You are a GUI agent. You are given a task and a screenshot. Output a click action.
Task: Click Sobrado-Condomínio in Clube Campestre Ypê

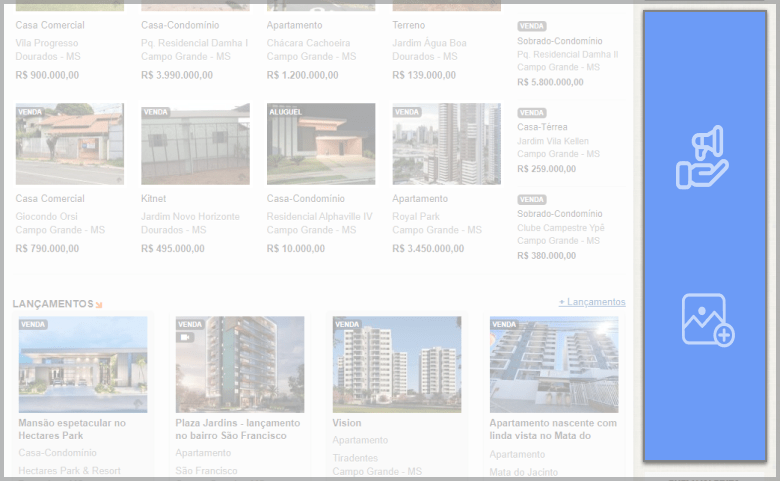560,213
